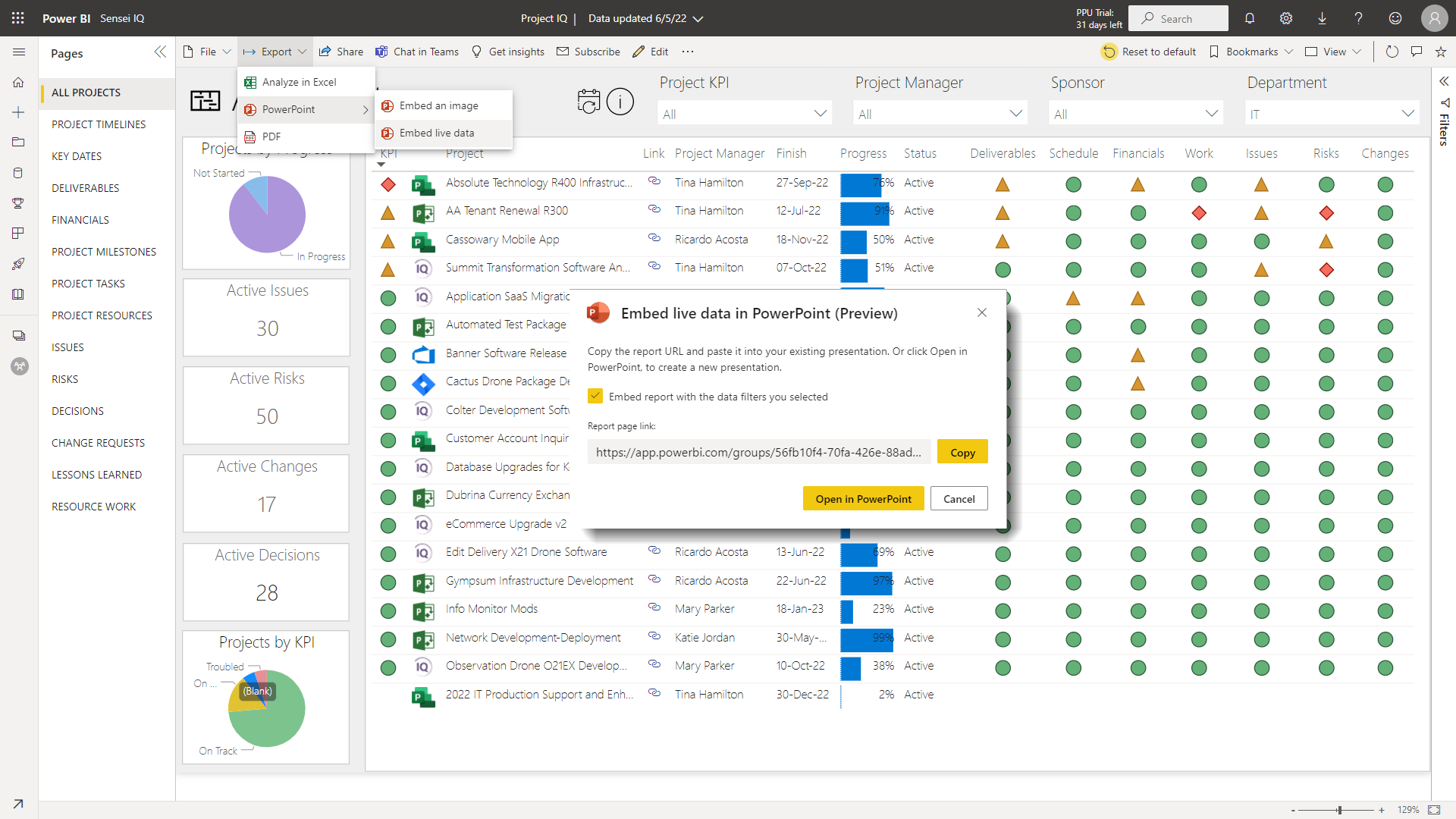Screen dimensions: 1456x819
Task: Select Analyze in Excel menu item
Action: (x=306, y=82)
